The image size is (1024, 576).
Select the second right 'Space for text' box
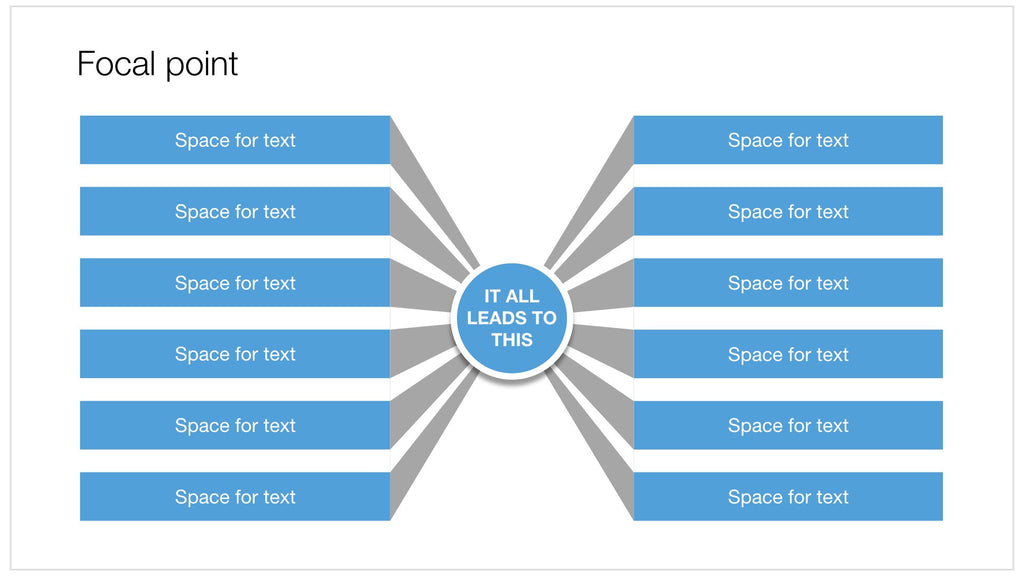(788, 211)
